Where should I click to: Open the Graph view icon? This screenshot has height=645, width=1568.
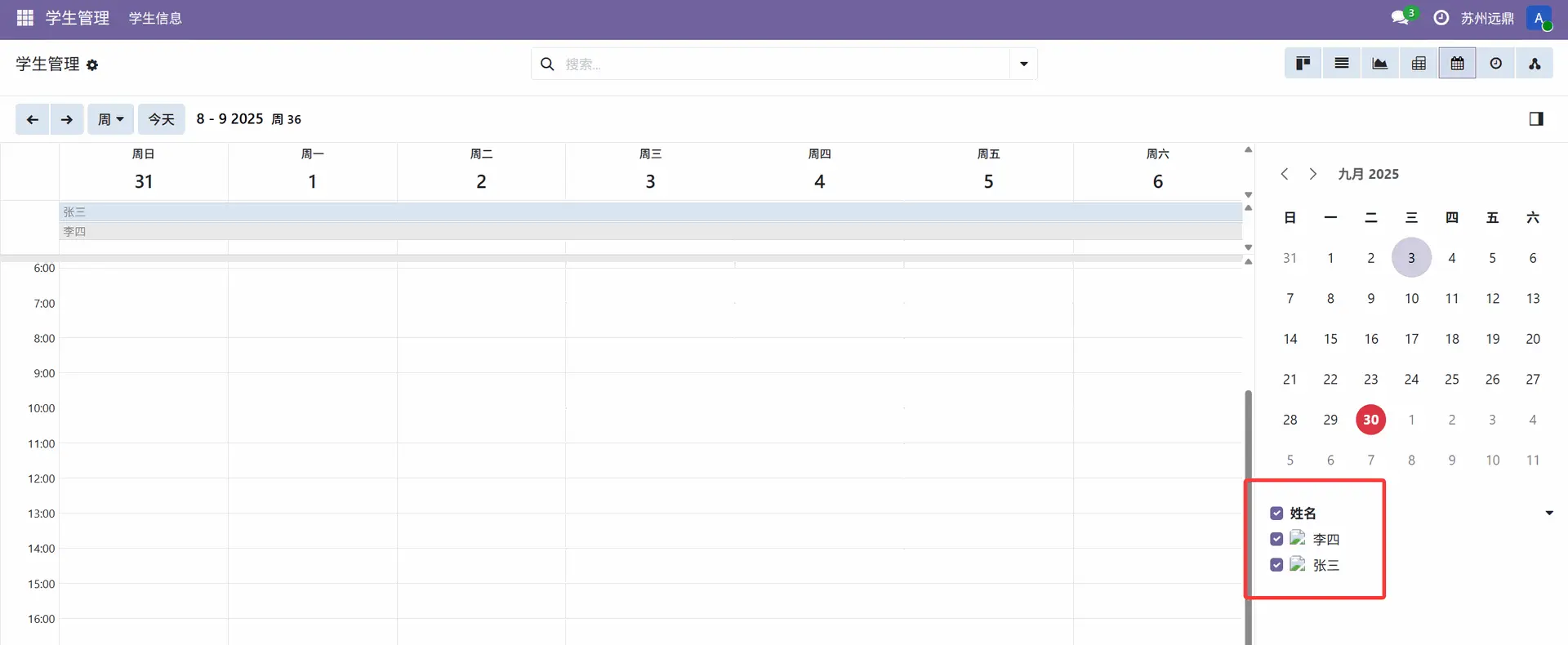point(1379,64)
